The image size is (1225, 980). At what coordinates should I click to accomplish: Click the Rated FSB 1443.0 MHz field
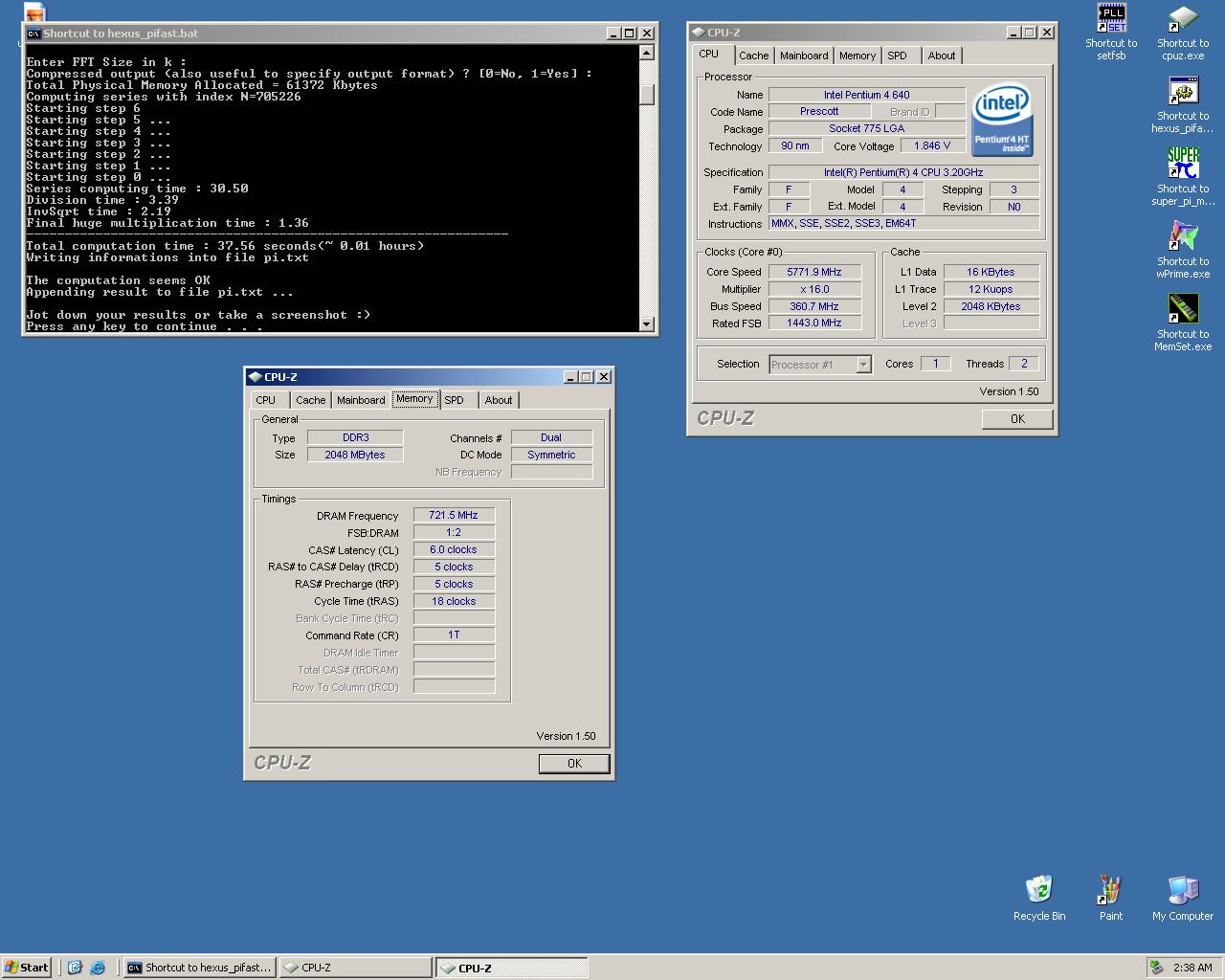pyautogui.click(x=814, y=323)
